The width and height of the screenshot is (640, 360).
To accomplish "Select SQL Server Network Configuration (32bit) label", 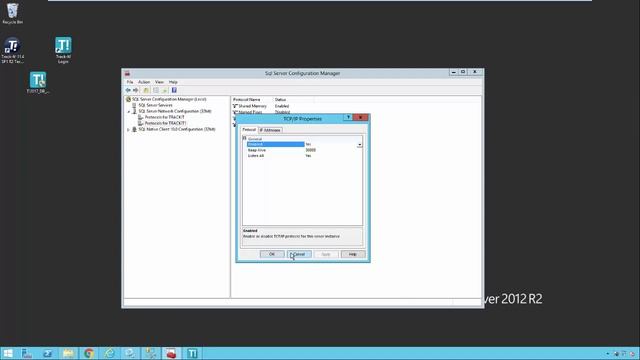I will pyautogui.click(x=175, y=111).
